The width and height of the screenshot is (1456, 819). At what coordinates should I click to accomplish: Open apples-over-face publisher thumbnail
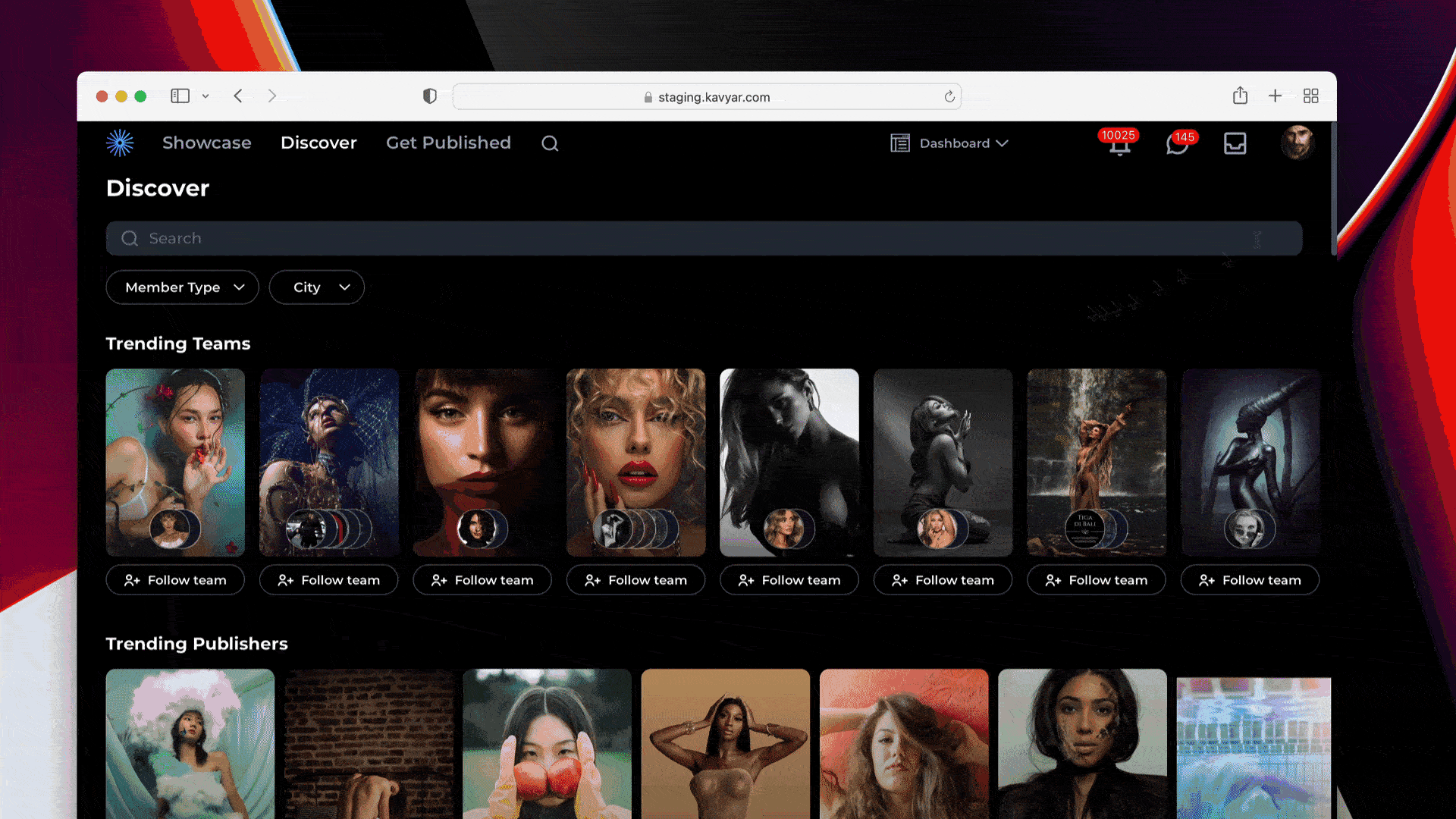pyautogui.click(x=547, y=744)
